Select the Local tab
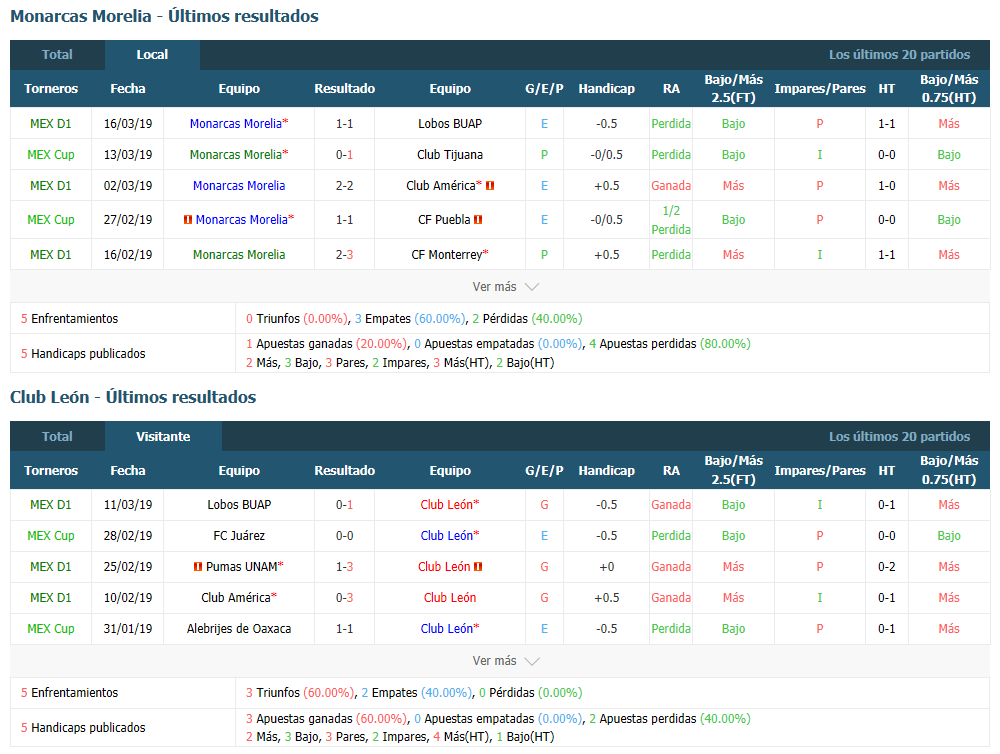This screenshot has width=1000, height=754. pos(152,55)
